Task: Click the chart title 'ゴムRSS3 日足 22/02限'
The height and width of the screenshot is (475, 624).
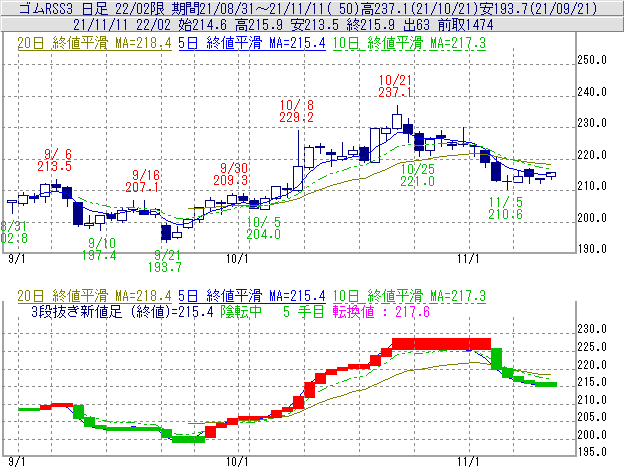Action: (92, 8)
